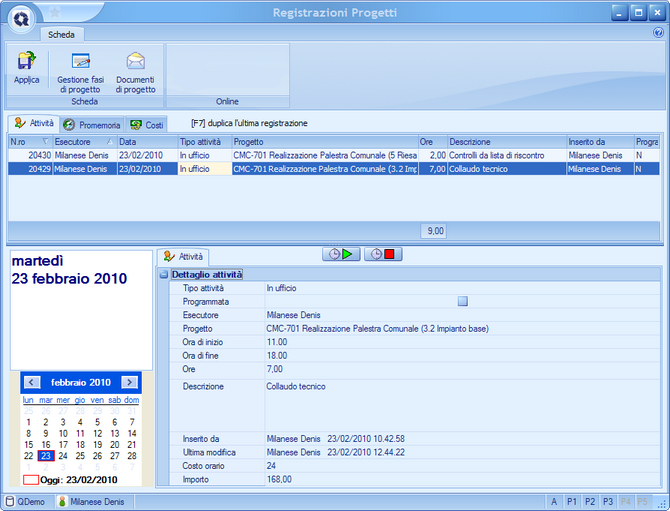
Task: Edit the Ora di inizio field 11.00
Action: click(463, 342)
